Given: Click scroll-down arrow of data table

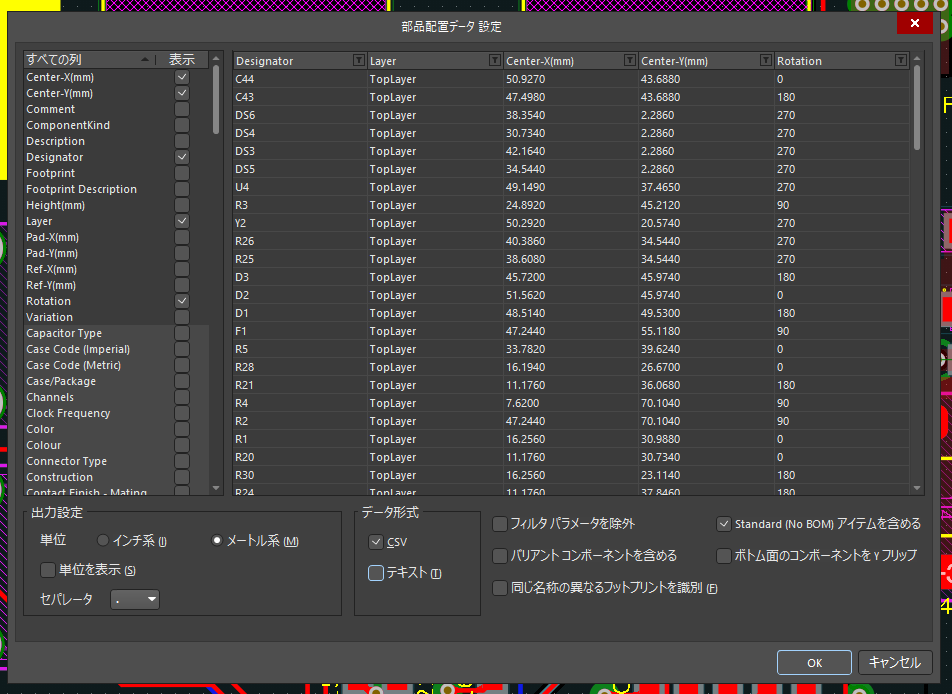Looking at the screenshot, I should point(917,488).
